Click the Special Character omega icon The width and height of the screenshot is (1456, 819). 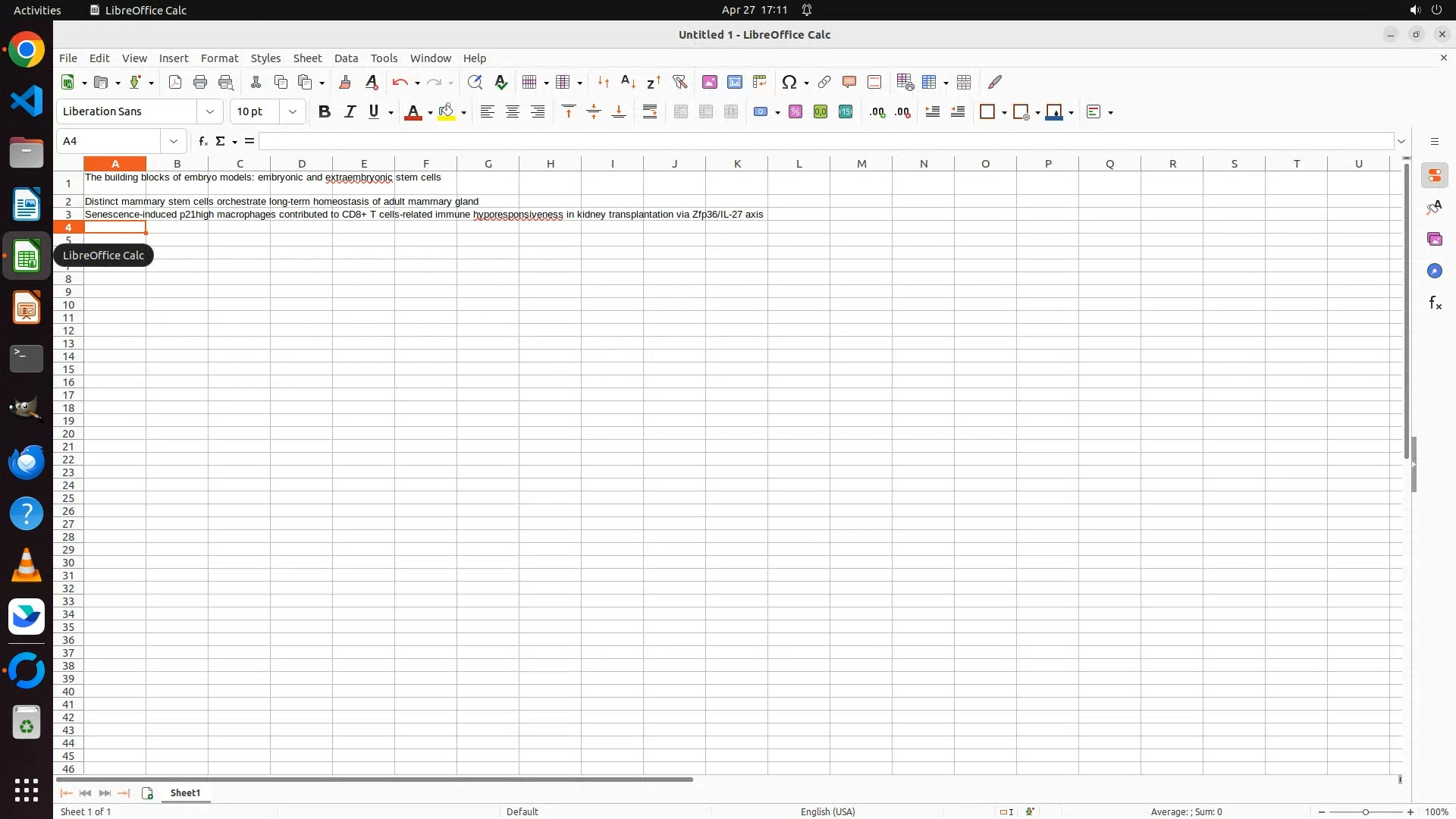pyautogui.click(x=789, y=82)
